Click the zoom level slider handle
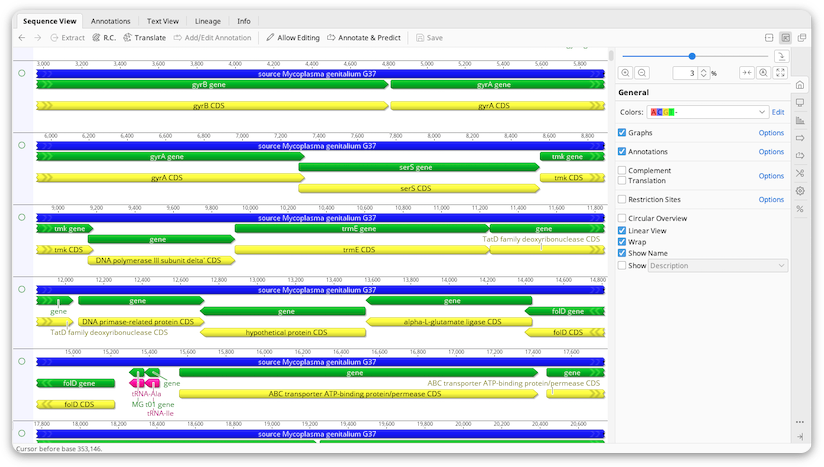This screenshot has height=467, width=824. [692, 56]
